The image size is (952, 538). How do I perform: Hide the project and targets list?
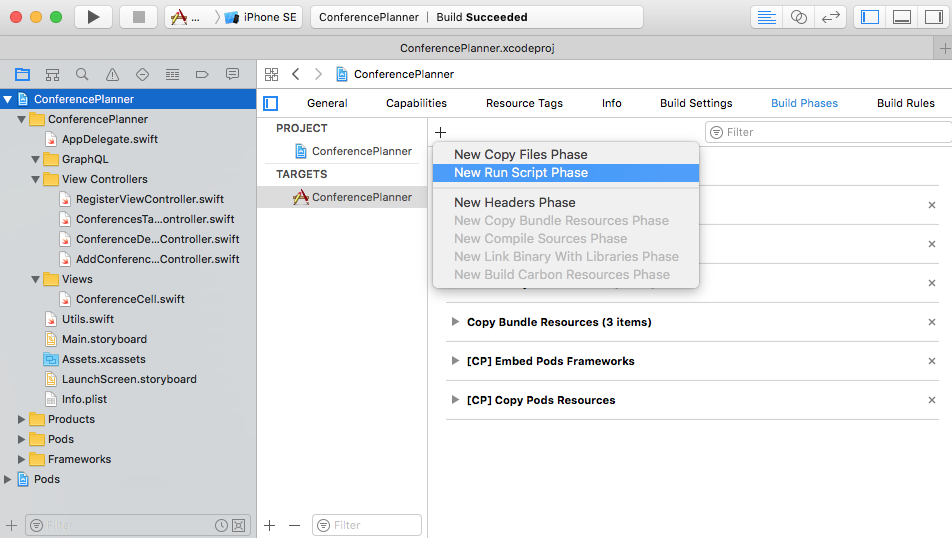(271, 103)
